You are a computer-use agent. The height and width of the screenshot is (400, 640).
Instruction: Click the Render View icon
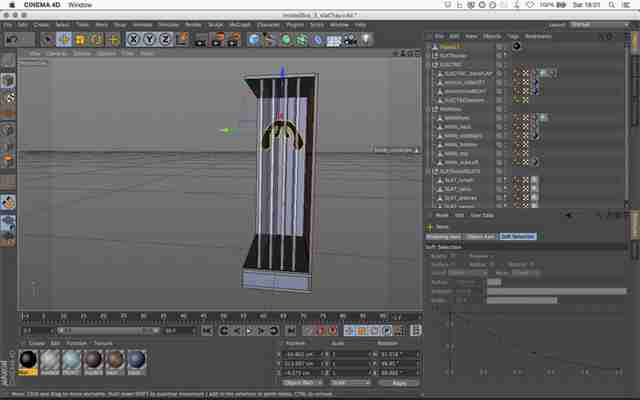click(200, 40)
